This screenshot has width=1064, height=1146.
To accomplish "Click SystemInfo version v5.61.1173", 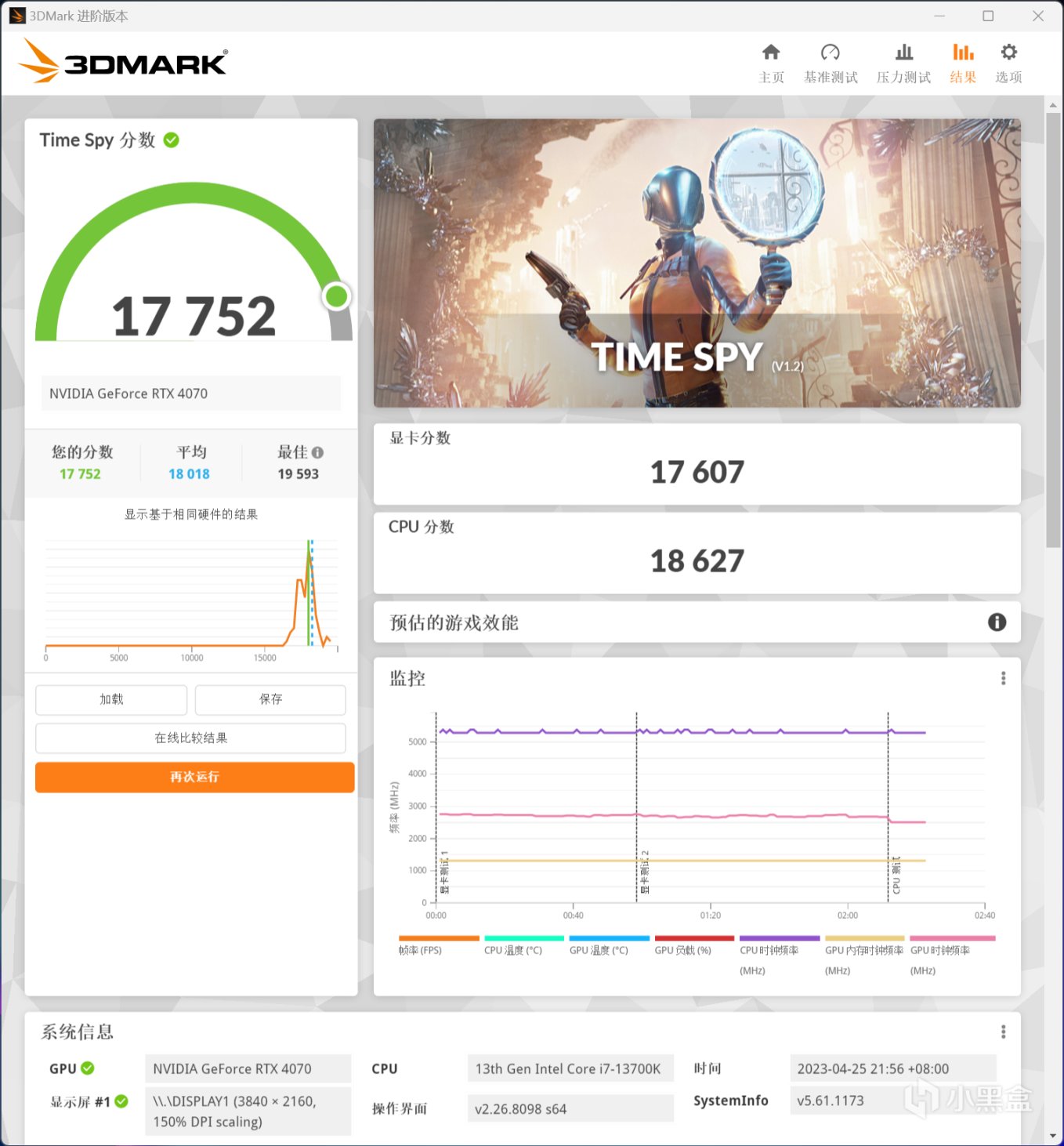I will (893, 1101).
